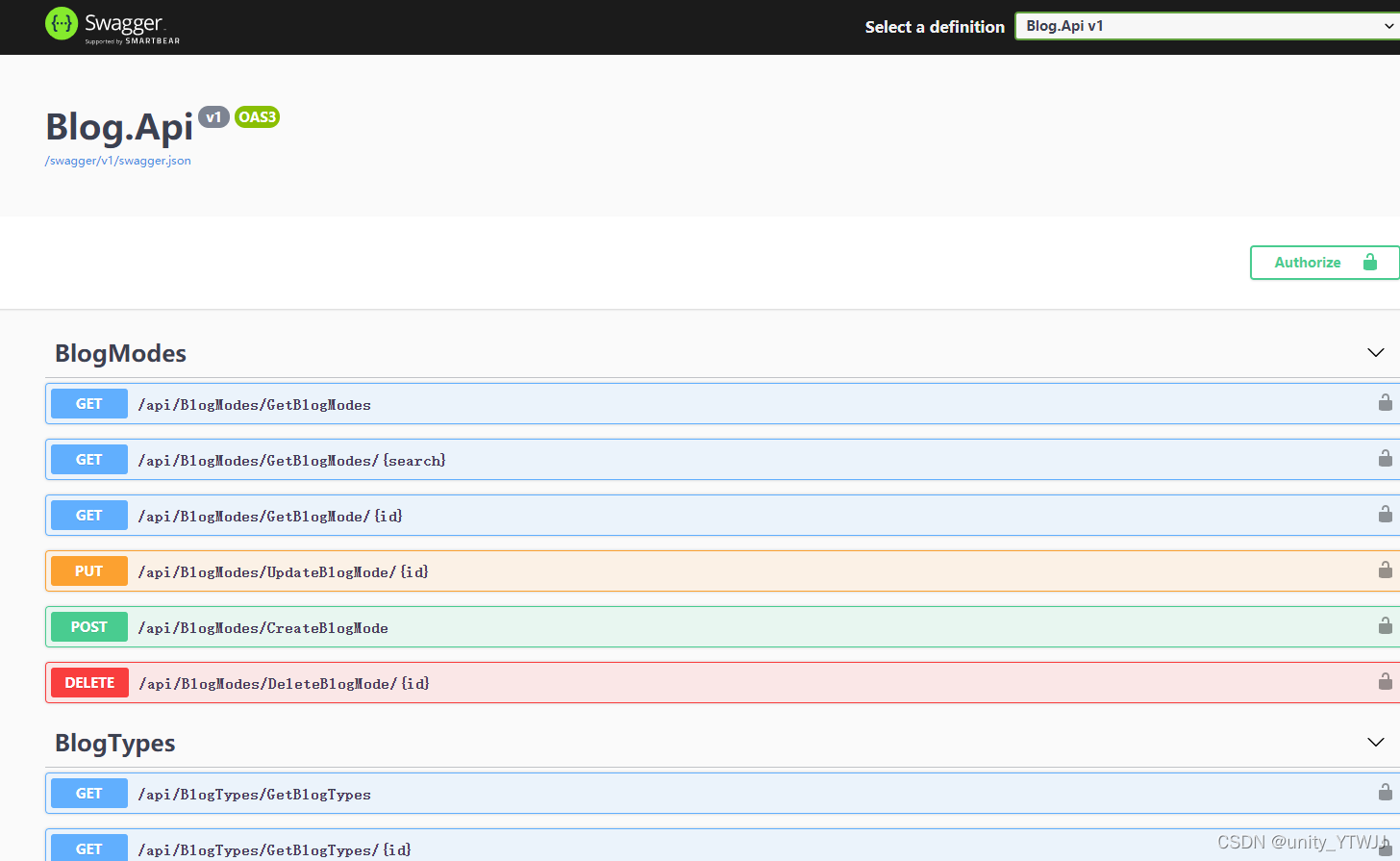The image size is (1400, 861).
Task: Click the lock icon on CreateBlogMode row
Action: (1385, 625)
